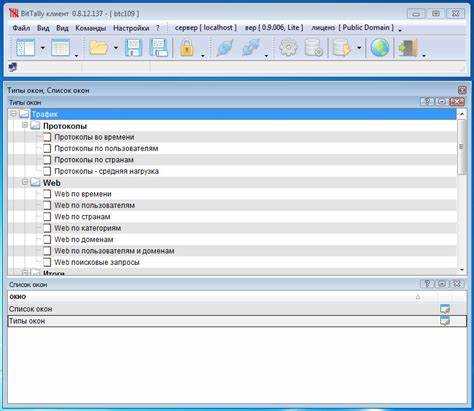Click tree scrollbar up arrow
Viewport: 474px width, 411px height.
[462, 114]
